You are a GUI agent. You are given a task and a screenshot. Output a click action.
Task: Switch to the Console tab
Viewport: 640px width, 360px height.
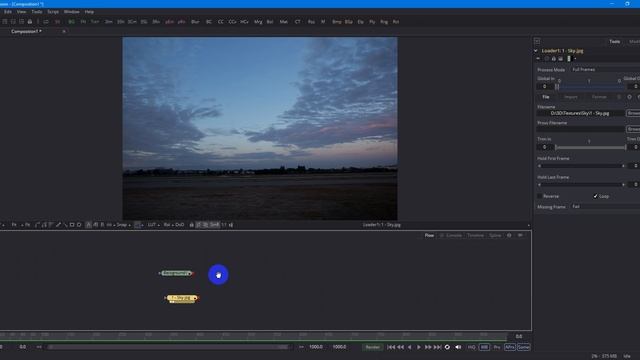(x=453, y=236)
